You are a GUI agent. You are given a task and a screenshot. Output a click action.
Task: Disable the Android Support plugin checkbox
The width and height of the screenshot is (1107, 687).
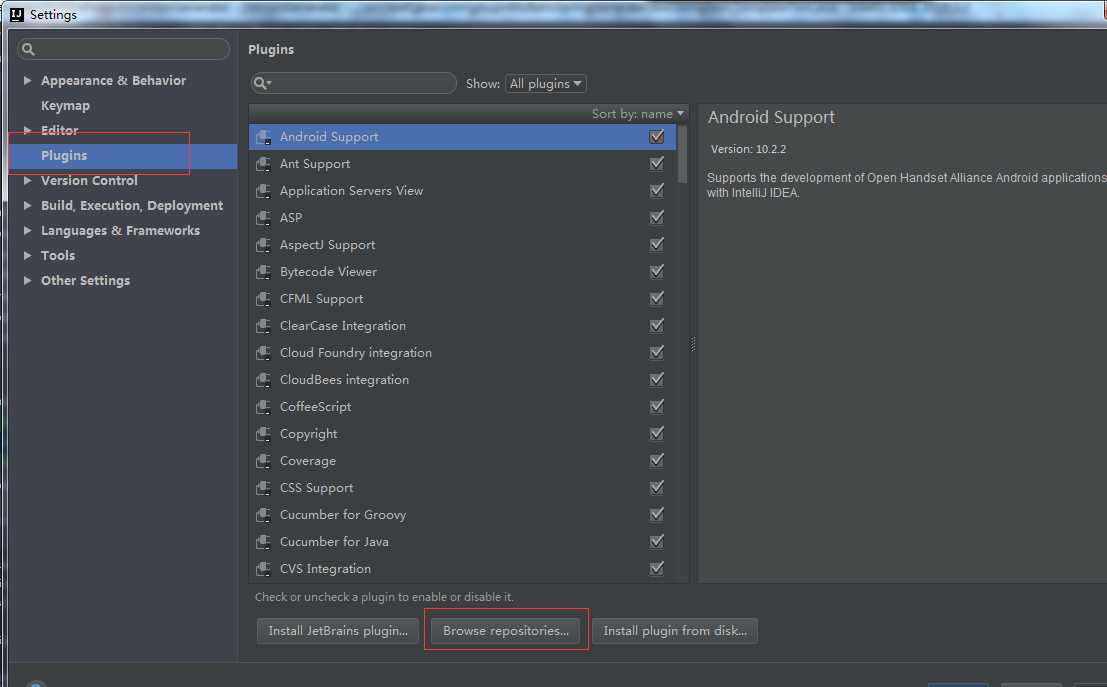click(657, 136)
